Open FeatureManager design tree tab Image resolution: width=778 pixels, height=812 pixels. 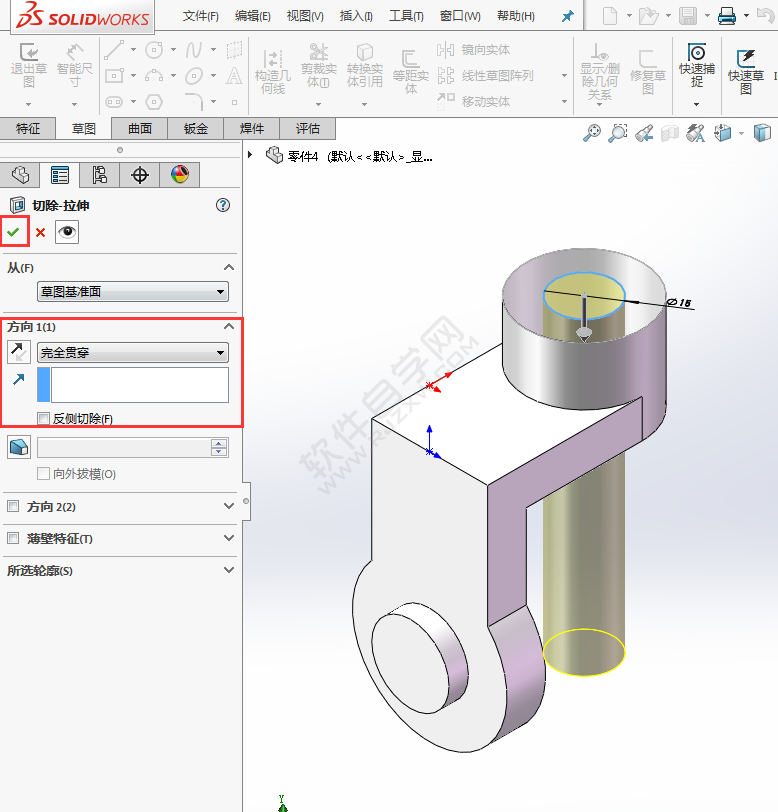[20, 175]
